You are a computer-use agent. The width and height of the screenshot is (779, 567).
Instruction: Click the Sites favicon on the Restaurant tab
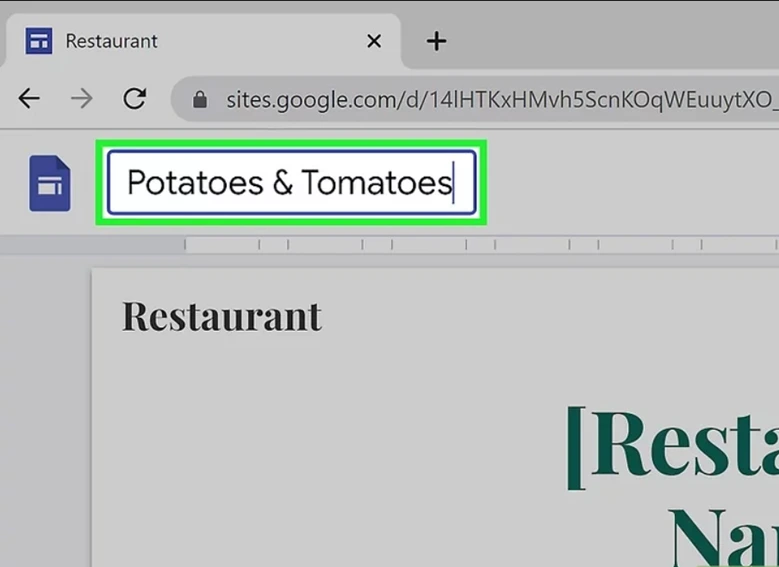coord(39,41)
